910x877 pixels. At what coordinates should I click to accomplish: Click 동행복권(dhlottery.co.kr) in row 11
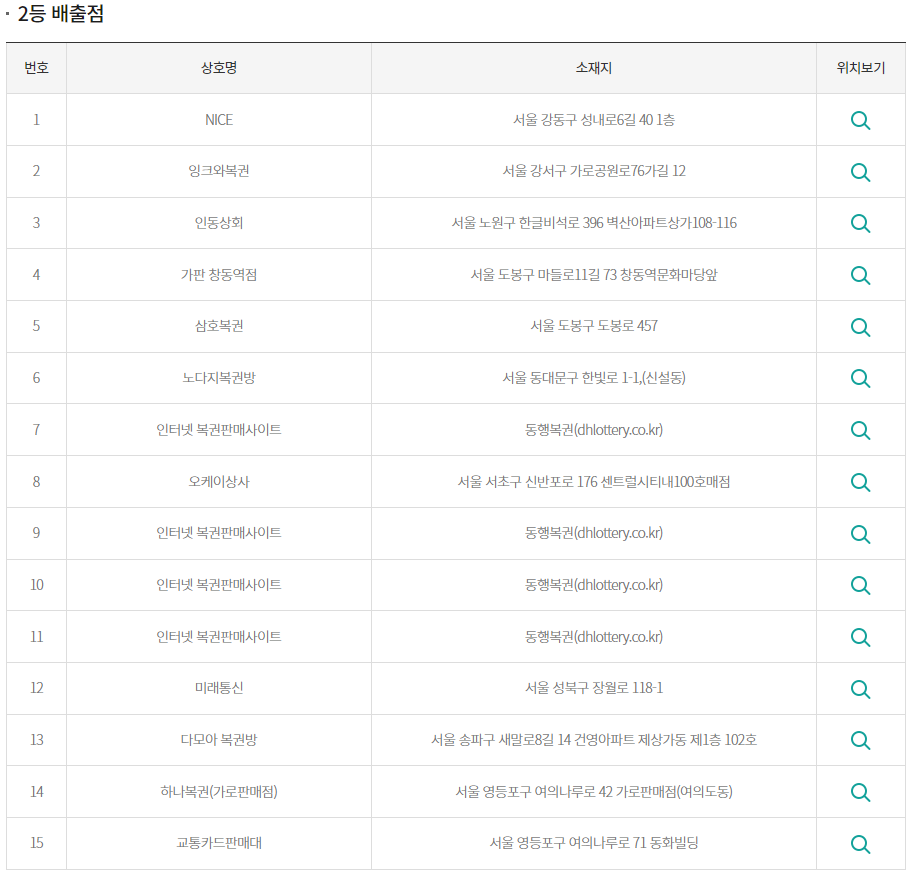[x=594, y=636]
